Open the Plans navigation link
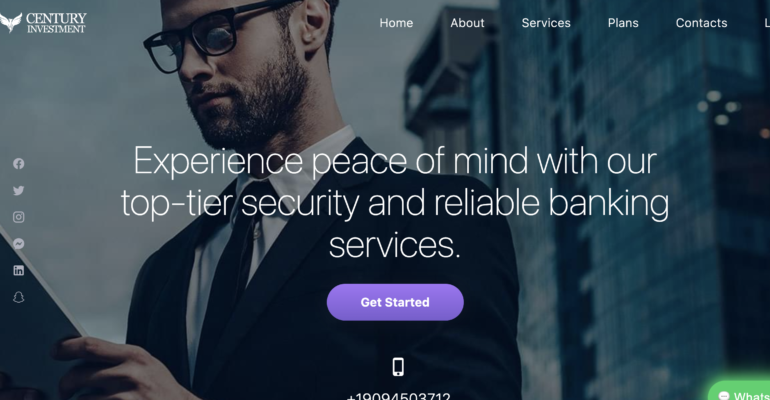Image resolution: width=770 pixels, height=400 pixels. (x=623, y=23)
